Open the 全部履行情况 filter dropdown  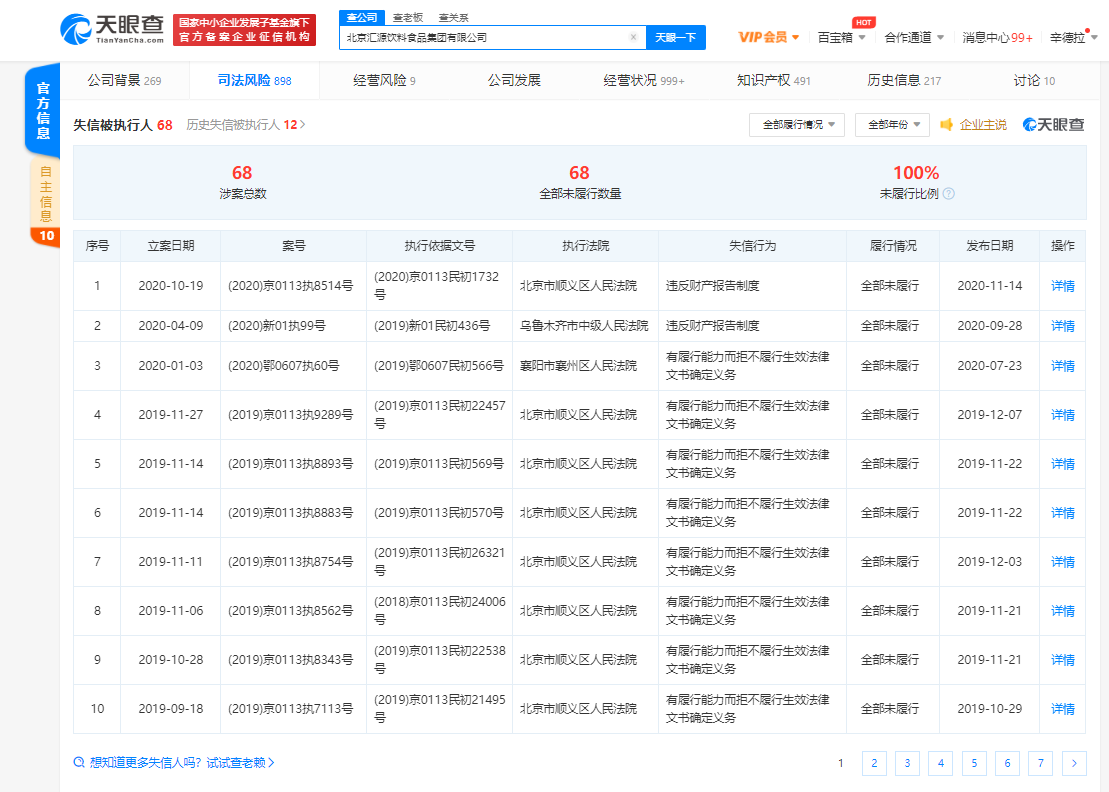(797, 124)
